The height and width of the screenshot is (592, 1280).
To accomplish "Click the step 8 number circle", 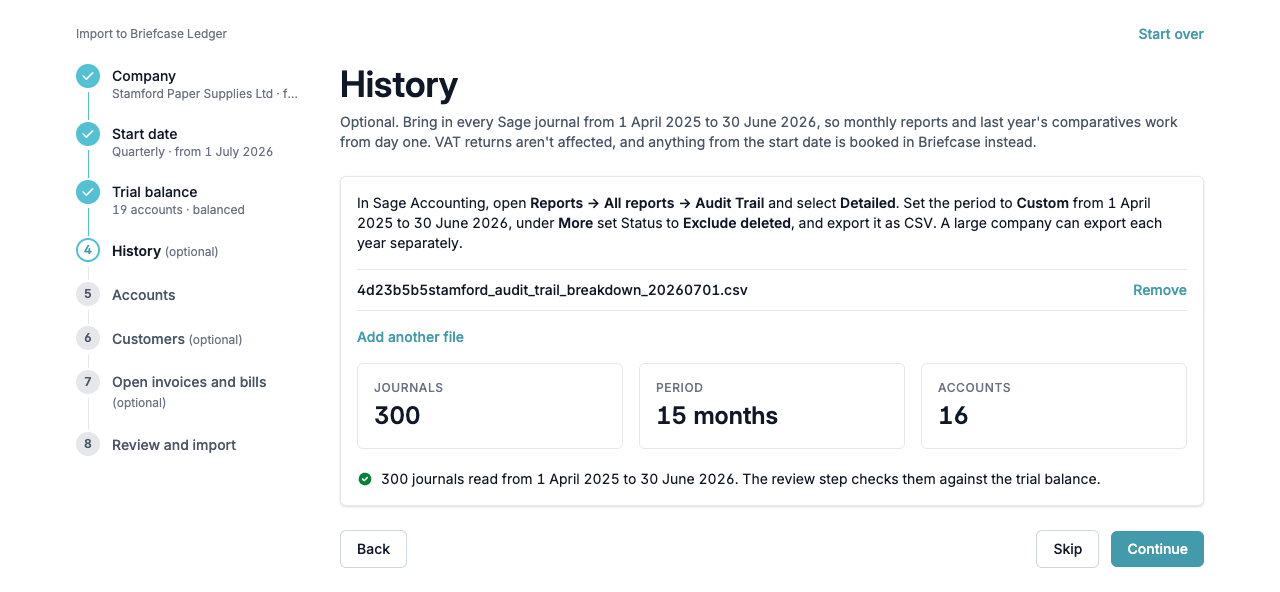I will tap(88, 444).
